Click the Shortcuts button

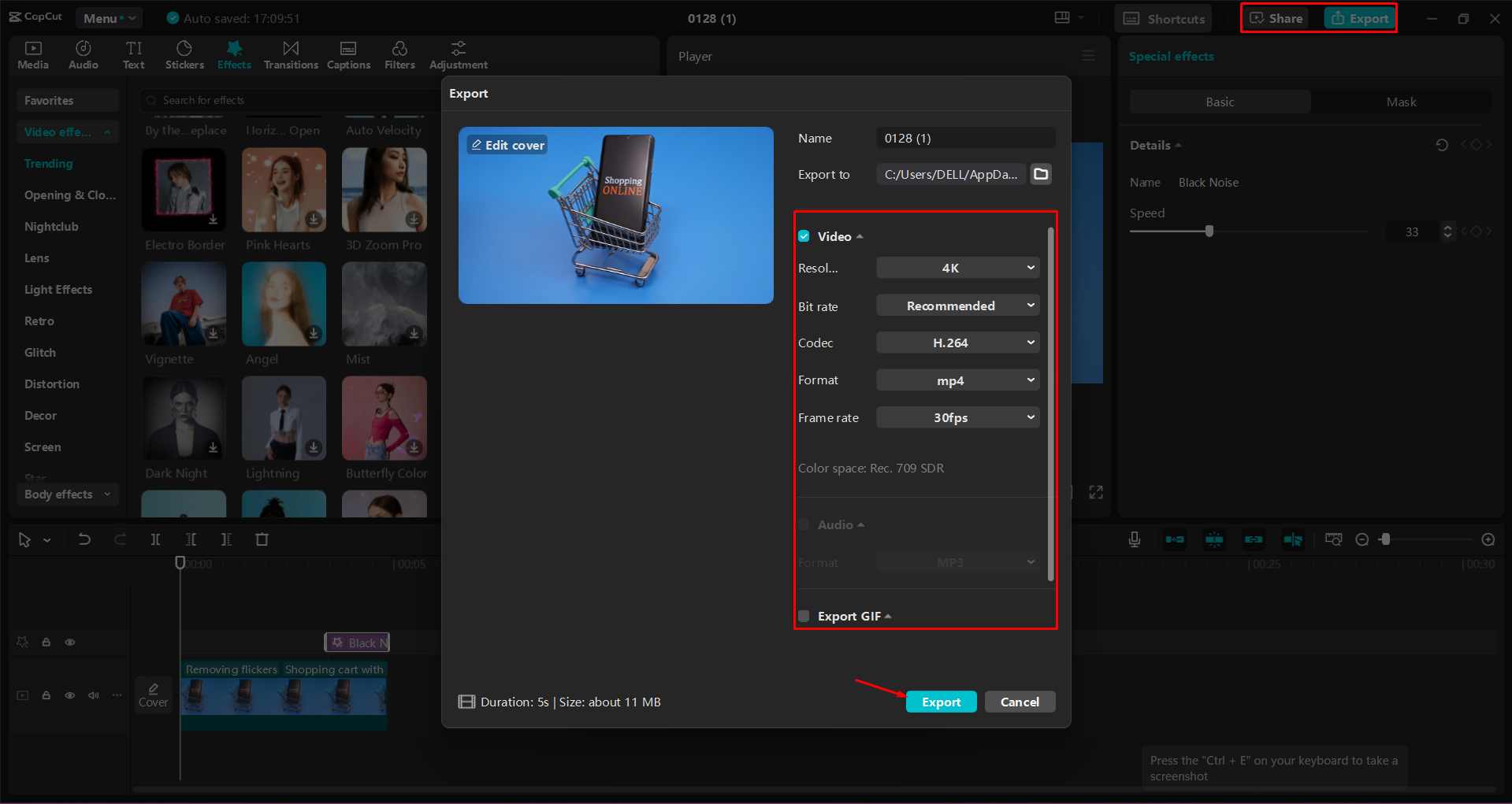click(x=1164, y=18)
